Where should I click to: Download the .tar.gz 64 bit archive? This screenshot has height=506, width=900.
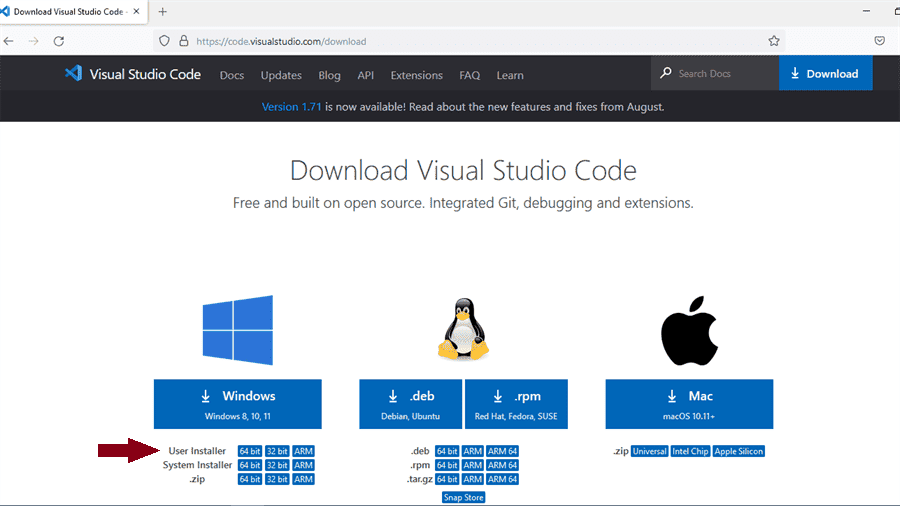click(x=447, y=479)
